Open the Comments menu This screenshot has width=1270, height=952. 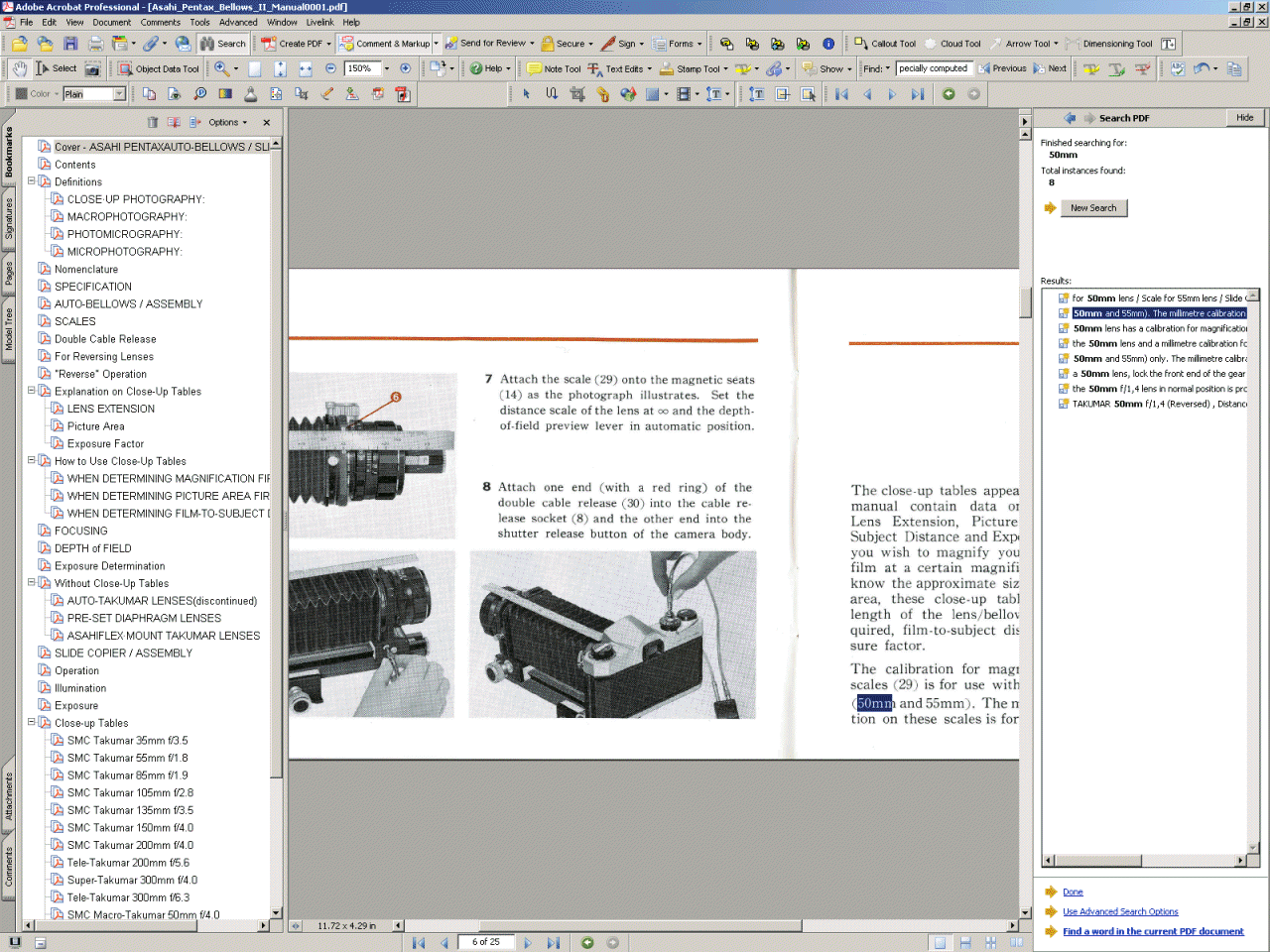(160, 22)
